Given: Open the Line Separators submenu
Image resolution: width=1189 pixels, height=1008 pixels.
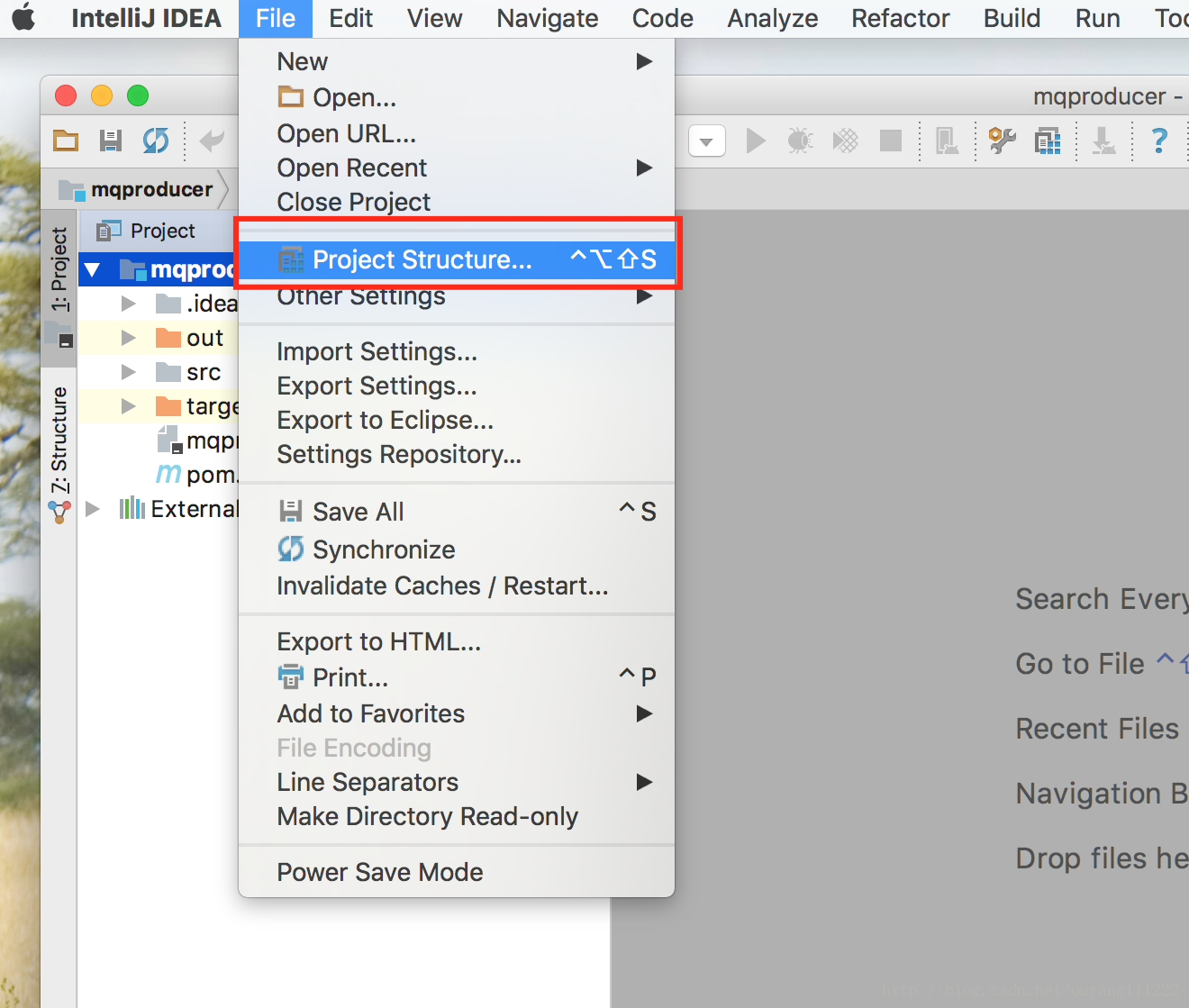Looking at the screenshot, I should click(x=457, y=782).
